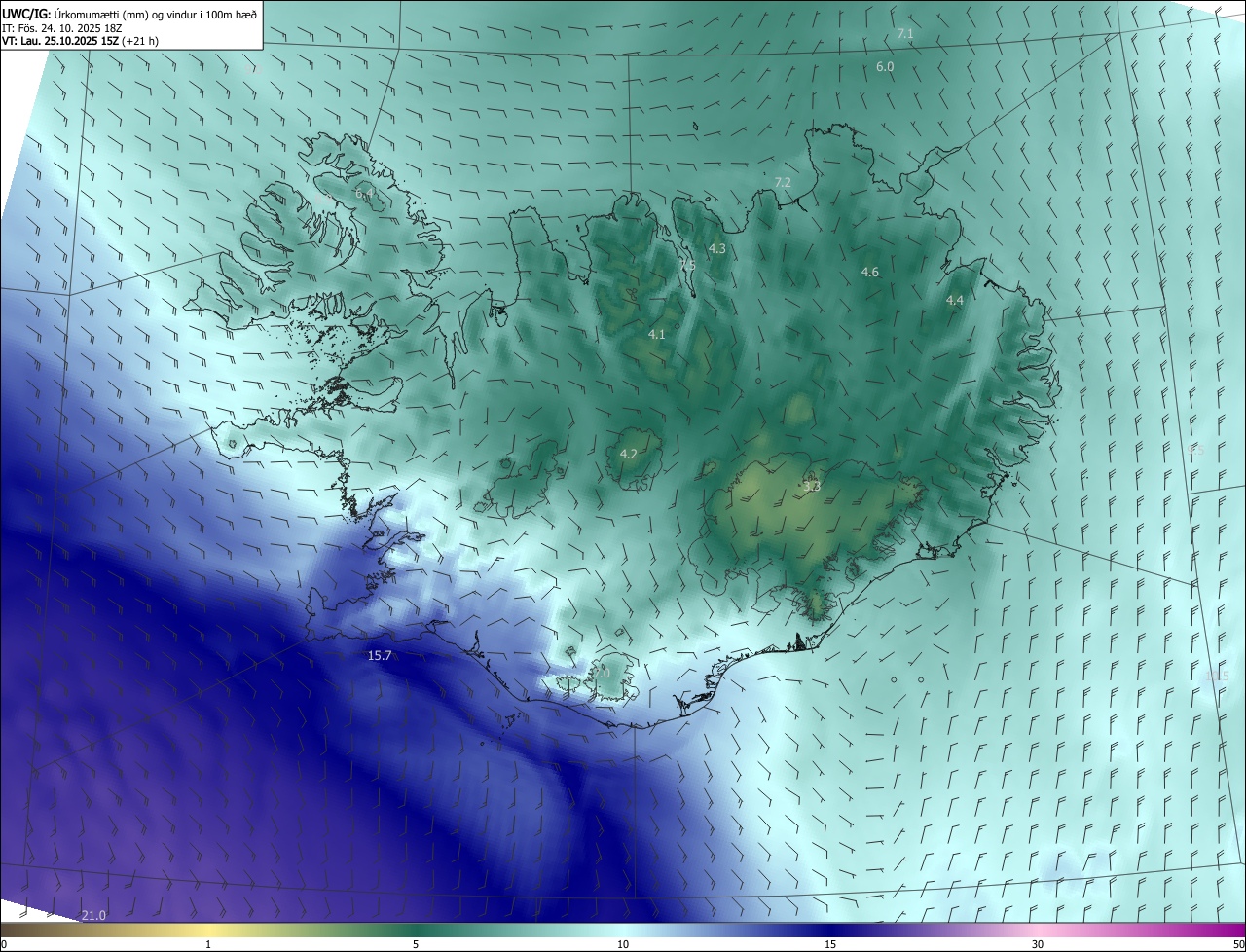Screen dimensions: 1246x952
Task: Click the yellow segment of the color bar
Action: [208, 930]
